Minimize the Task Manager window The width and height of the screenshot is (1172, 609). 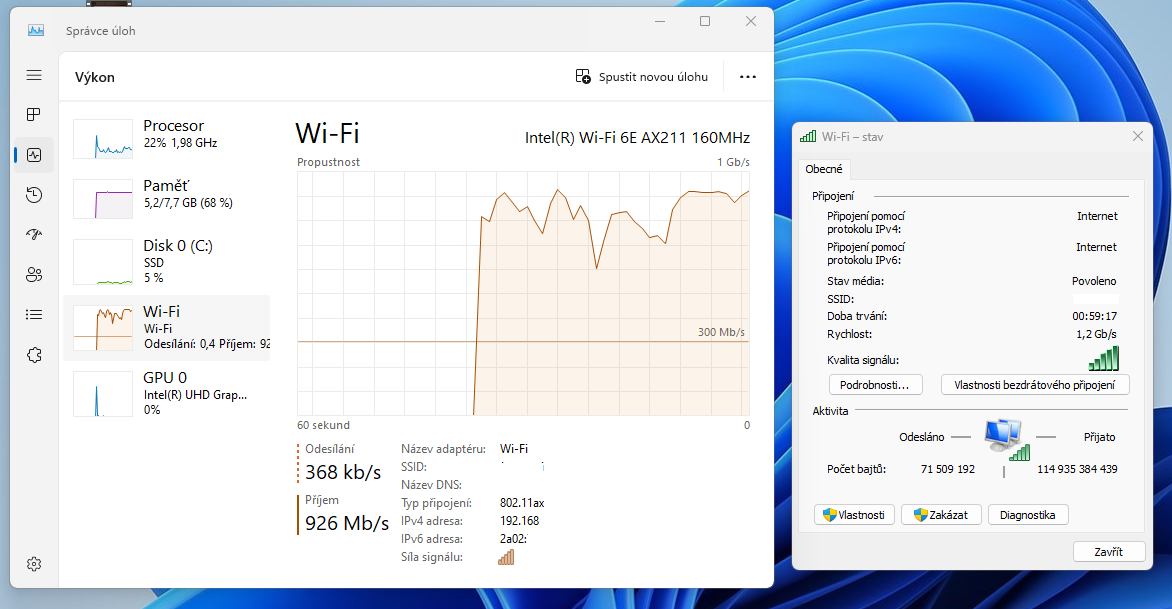pyautogui.click(x=660, y=21)
